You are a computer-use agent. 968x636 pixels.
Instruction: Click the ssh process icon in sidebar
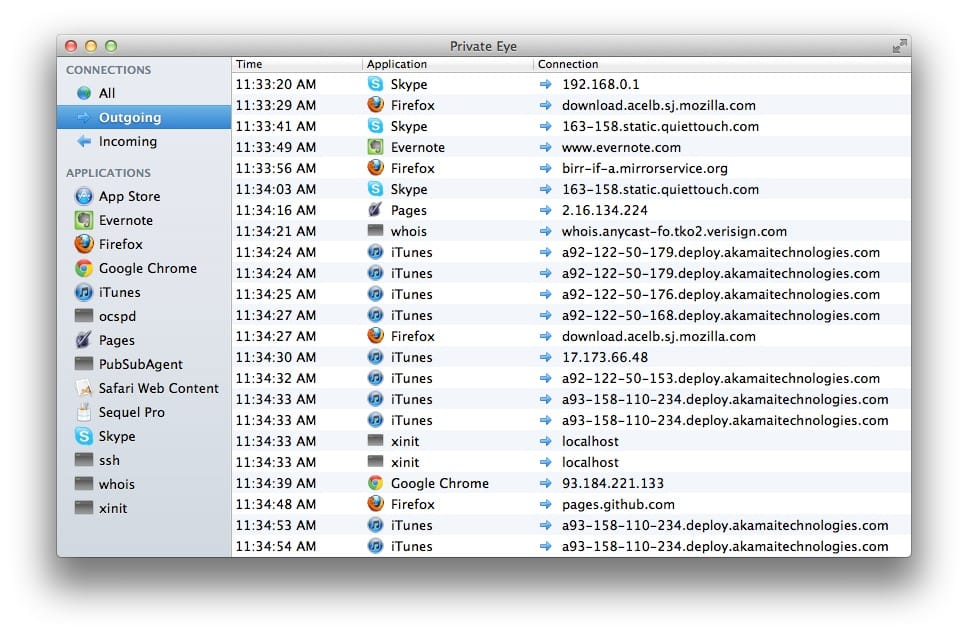83,460
